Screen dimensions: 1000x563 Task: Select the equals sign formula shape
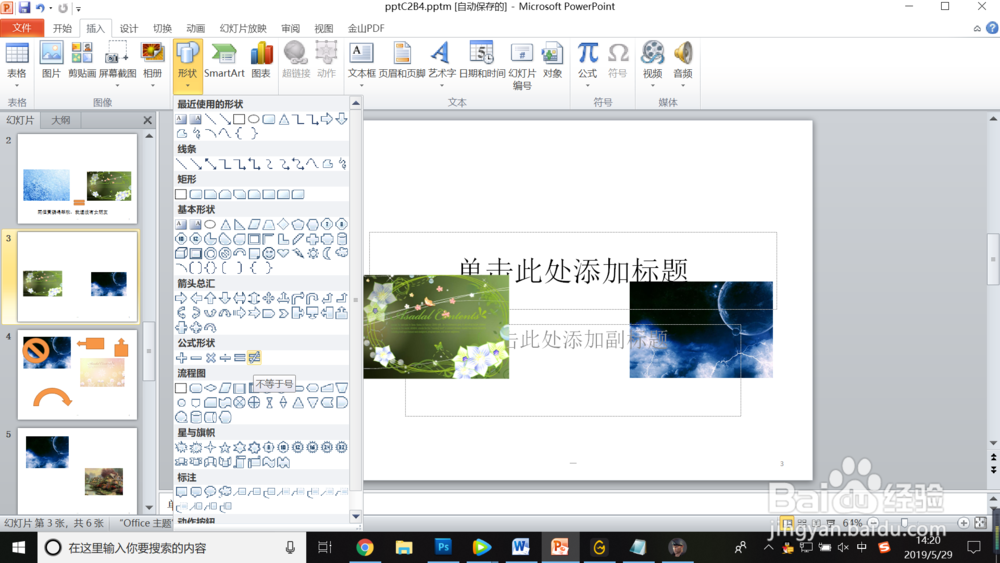click(x=240, y=358)
